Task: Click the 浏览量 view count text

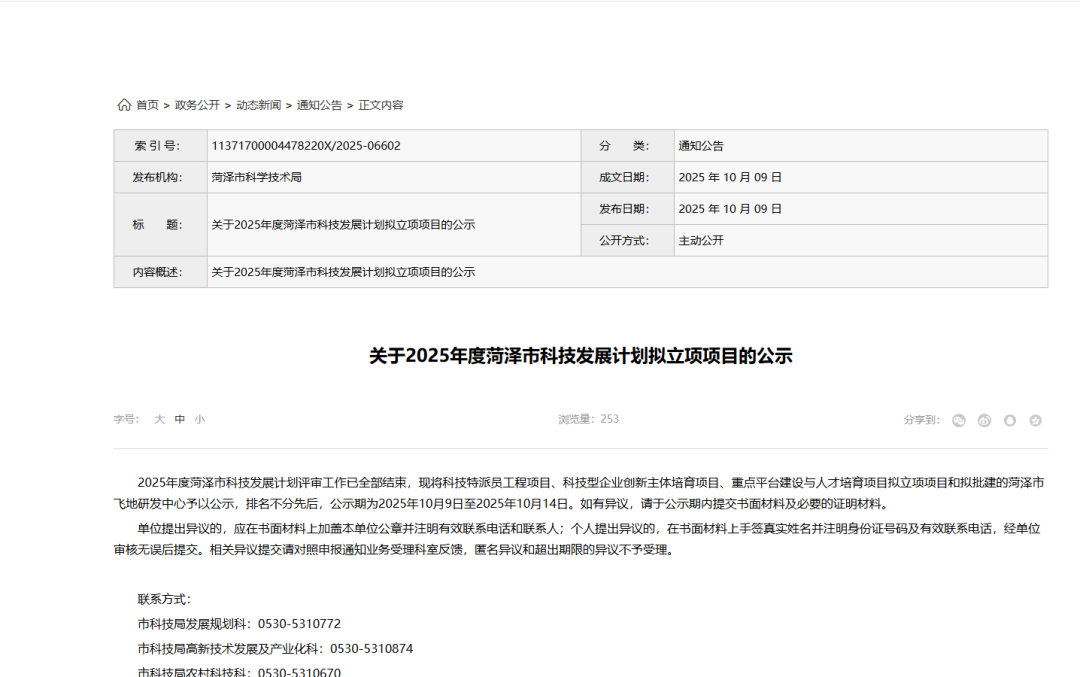Action: click(588, 419)
